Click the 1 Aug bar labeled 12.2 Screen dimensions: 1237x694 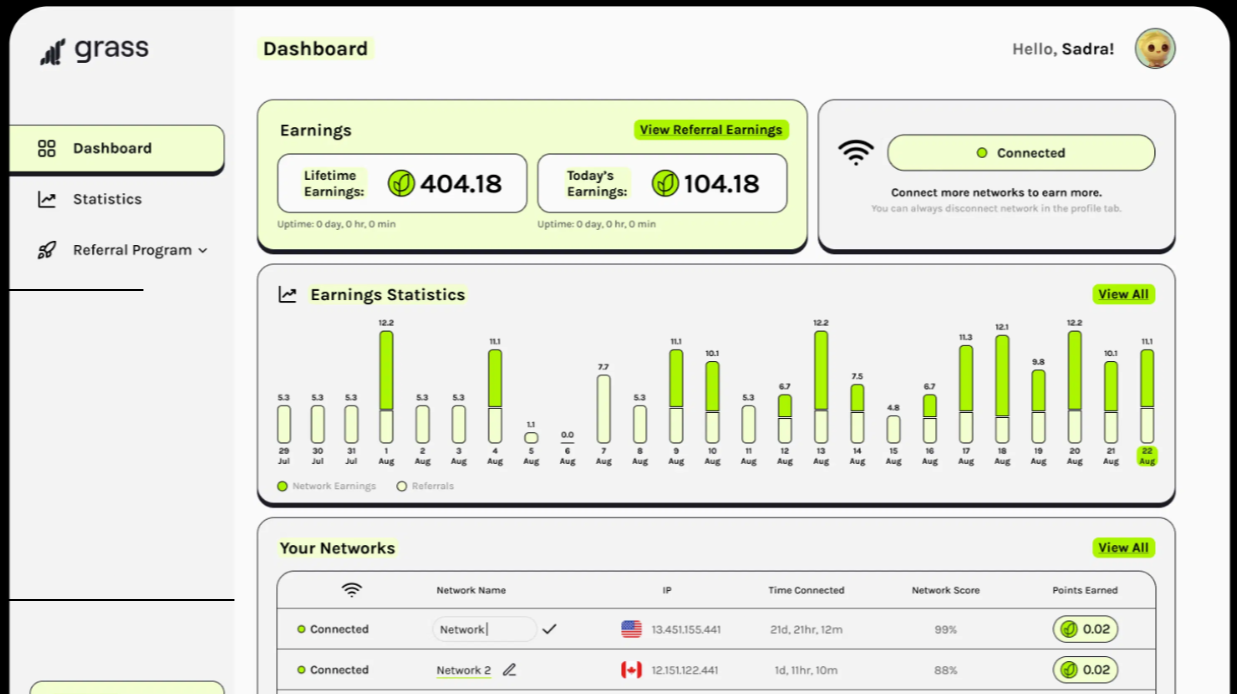(386, 388)
